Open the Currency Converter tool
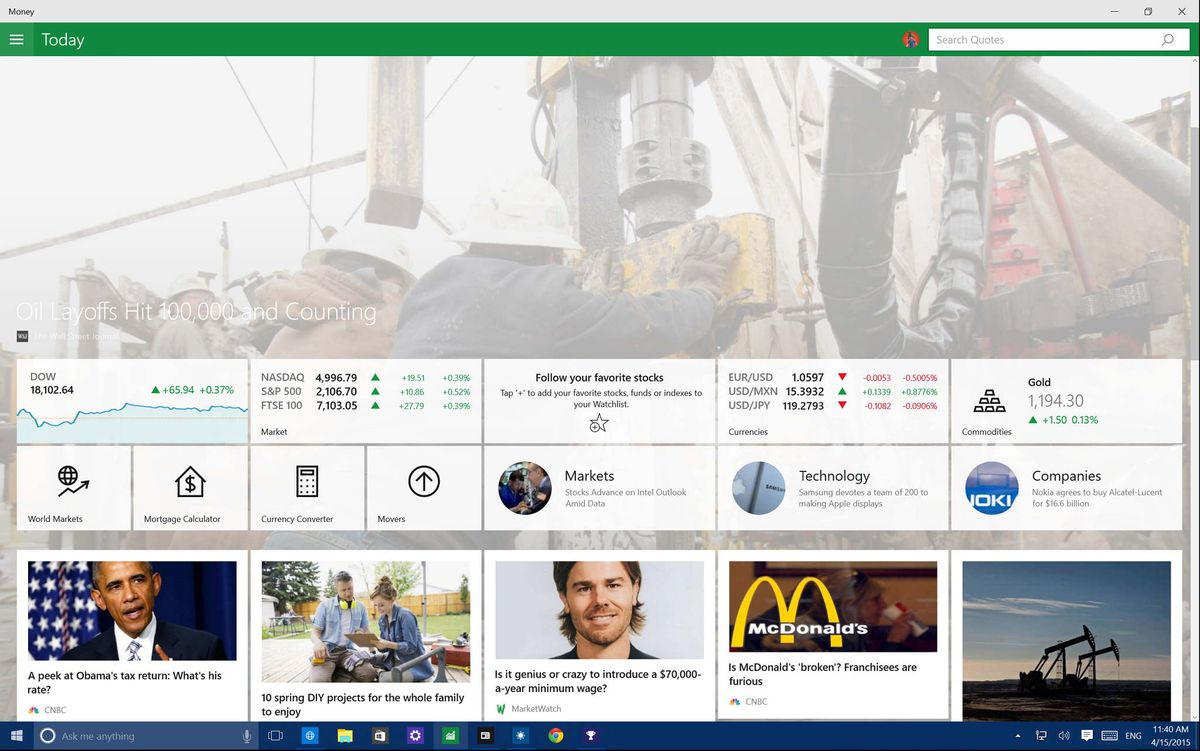This screenshot has height=751, width=1200. tap(305, 478)
